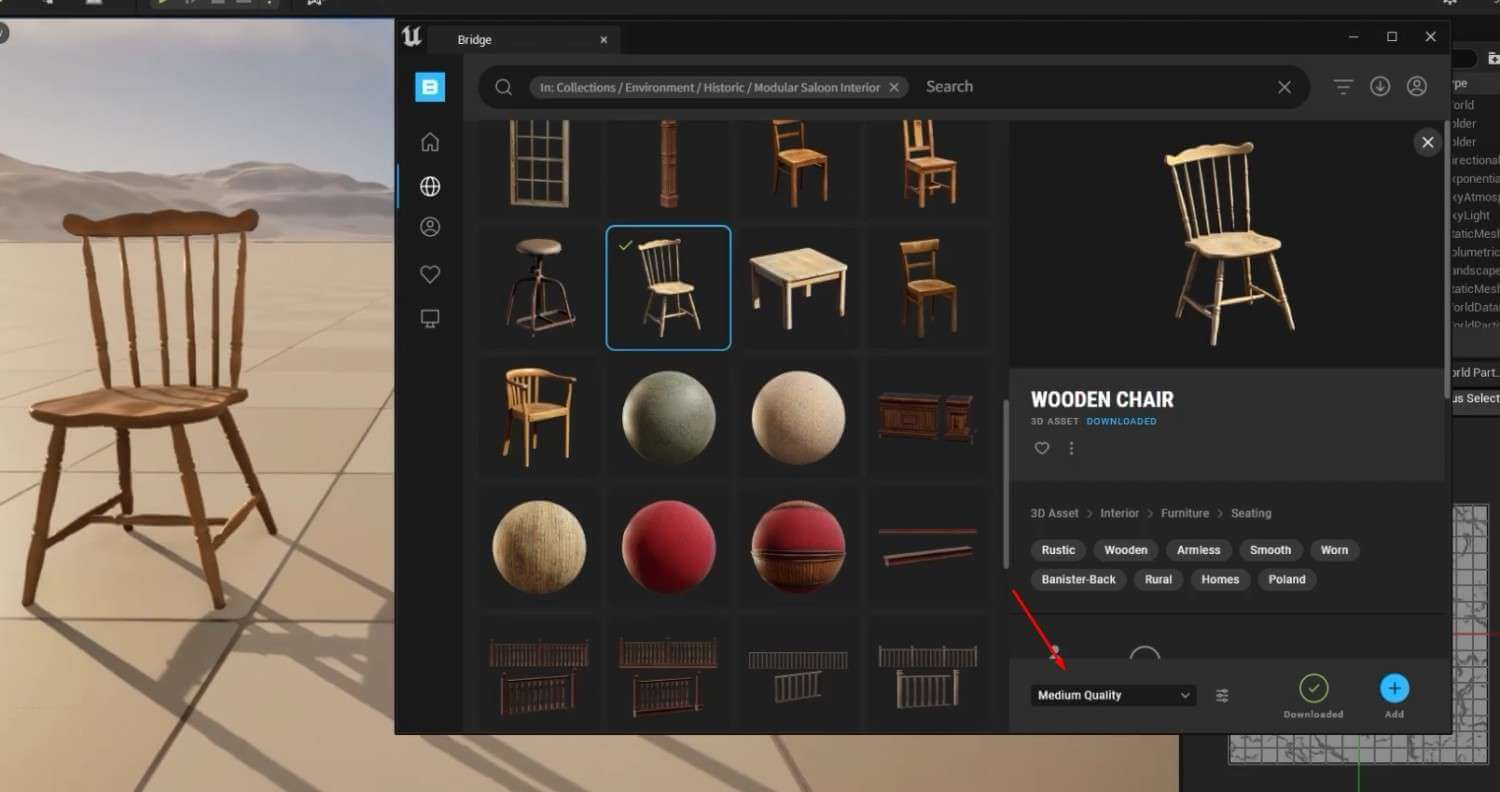Screen dimensions: 1500x792
Task: Open the three-dot menu for Wooden Chair
Action: pyautogui.click(x=1071, y=448)
